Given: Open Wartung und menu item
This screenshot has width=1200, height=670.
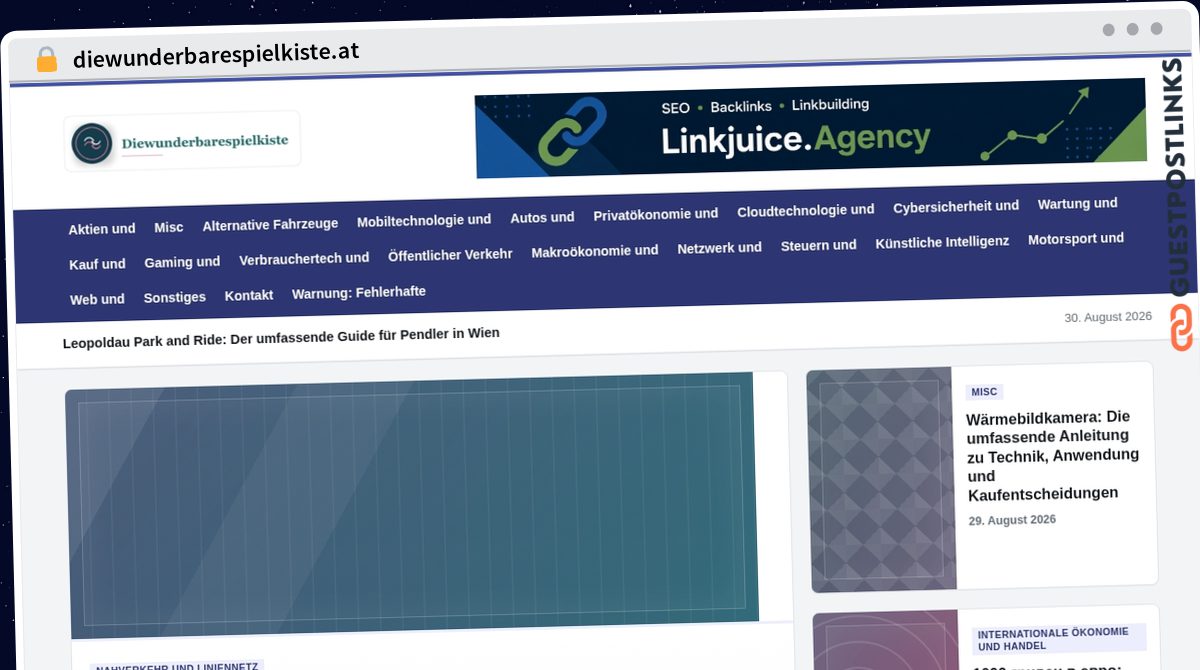Looking at the screenshot, I should (1078, 203).
